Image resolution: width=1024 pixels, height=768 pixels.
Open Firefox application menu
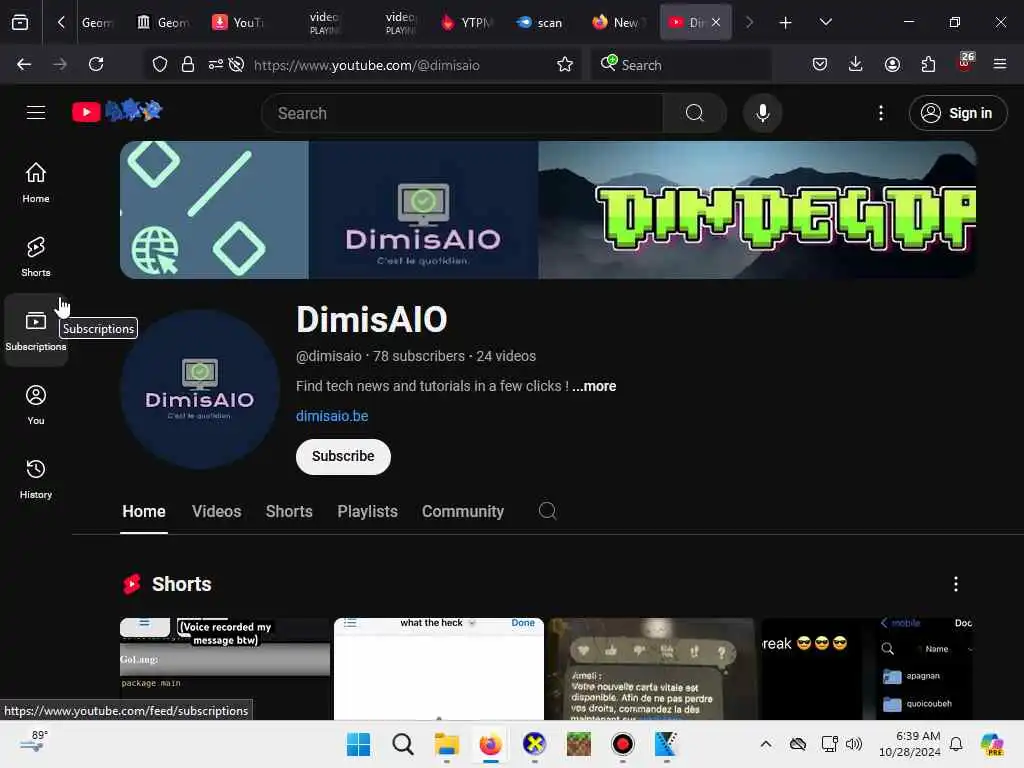999,64
